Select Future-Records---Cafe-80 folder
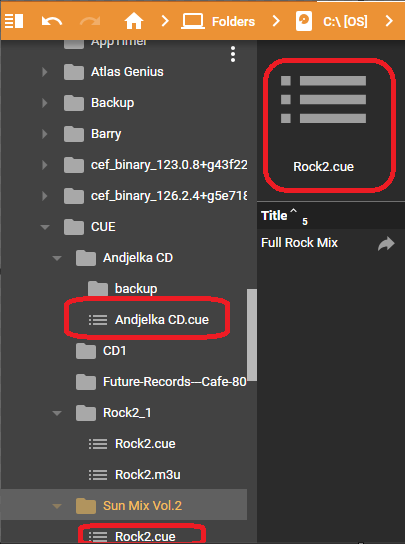The height and width of the screenshot is (544, 405). pyautogui.click(x=175, y=382)
